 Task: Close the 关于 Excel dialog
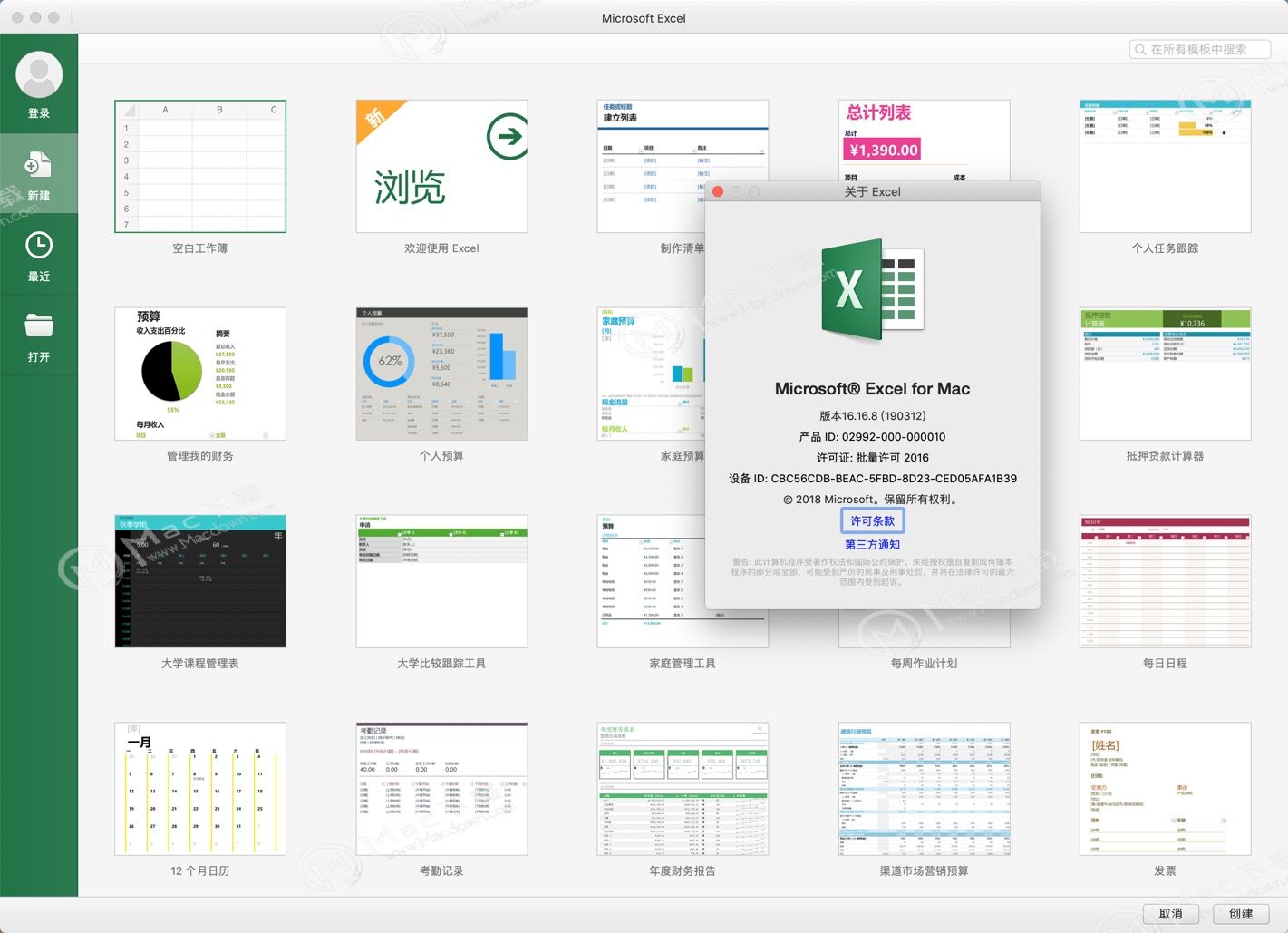[718, 191]
